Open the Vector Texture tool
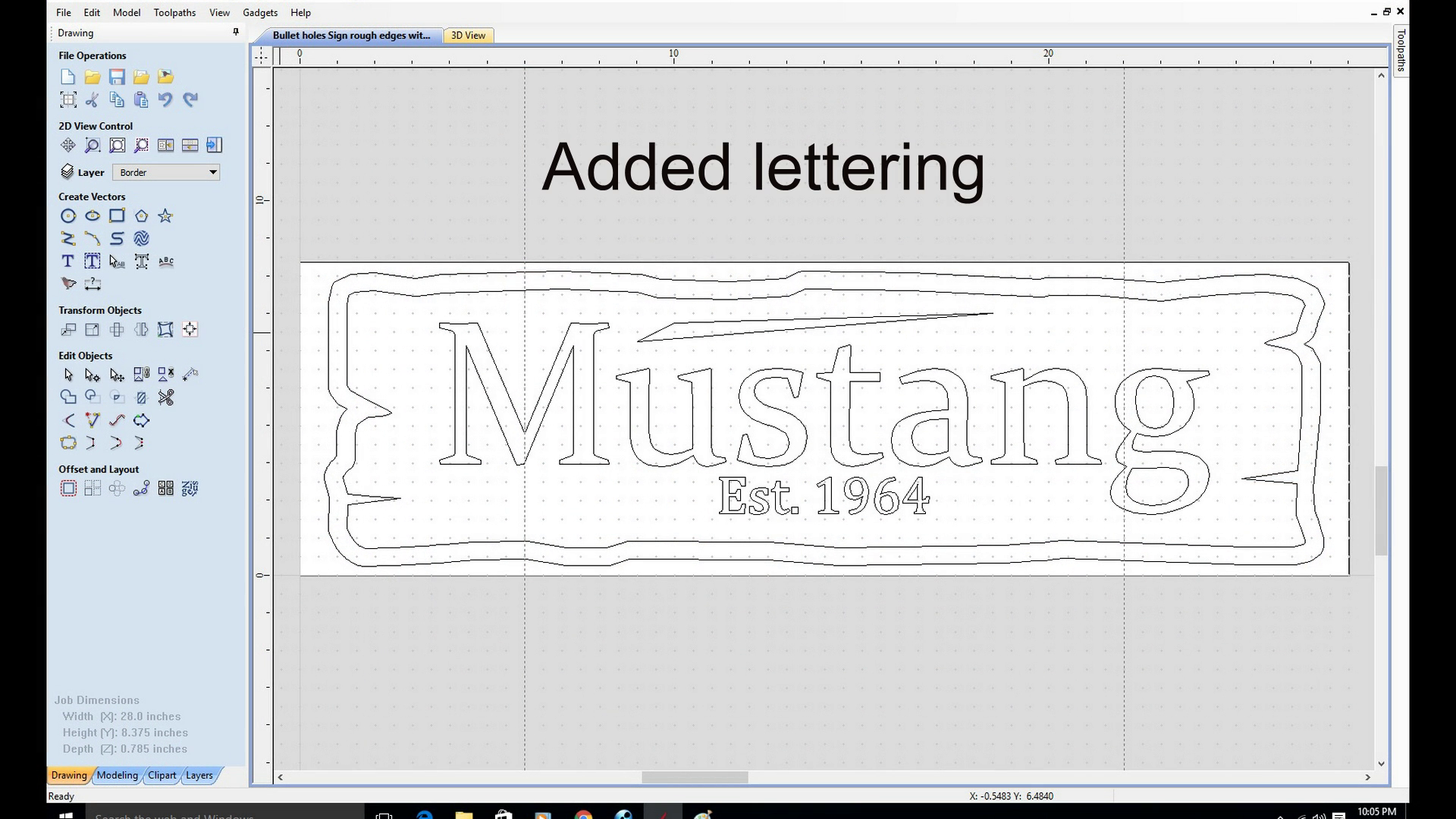 (x=141, y=239)
